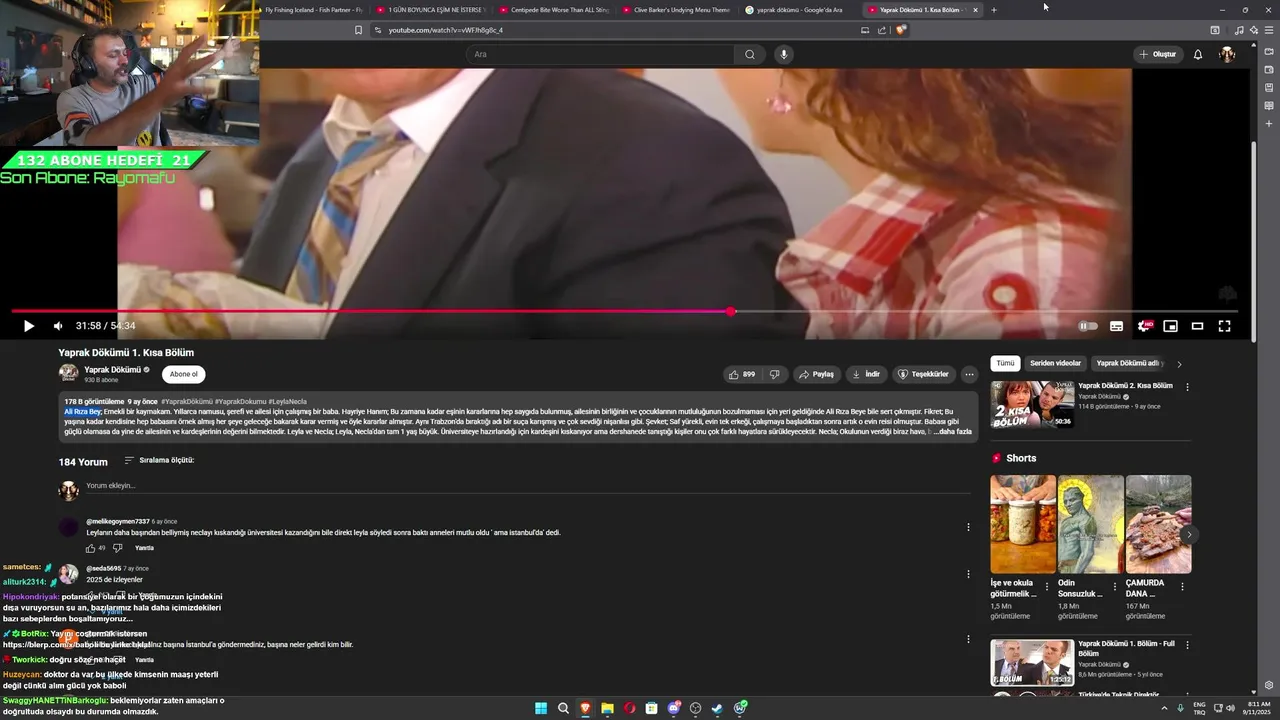This screenshot has height=720, width=1280.
Task: Toggle subtitles in the video player
Action: (1116, 326)
